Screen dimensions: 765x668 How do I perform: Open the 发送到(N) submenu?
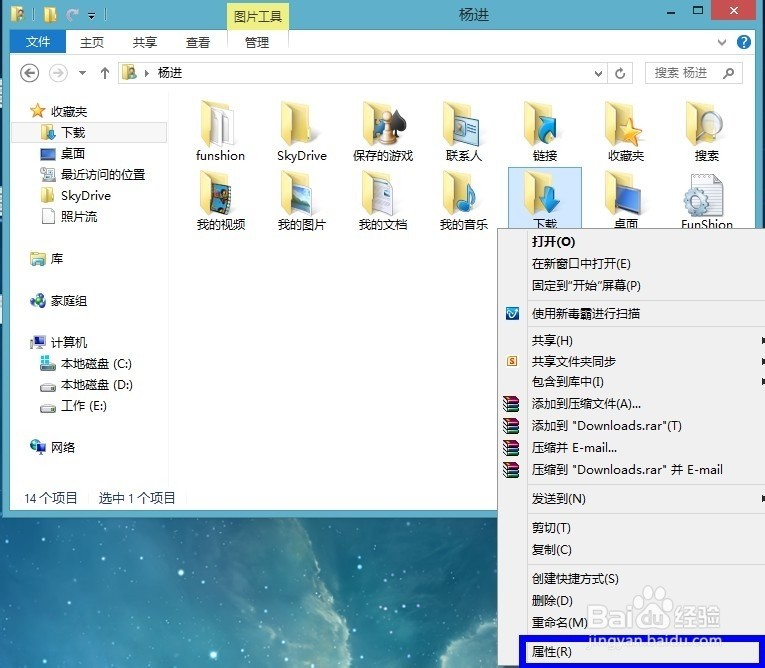(x=559, y=499)
